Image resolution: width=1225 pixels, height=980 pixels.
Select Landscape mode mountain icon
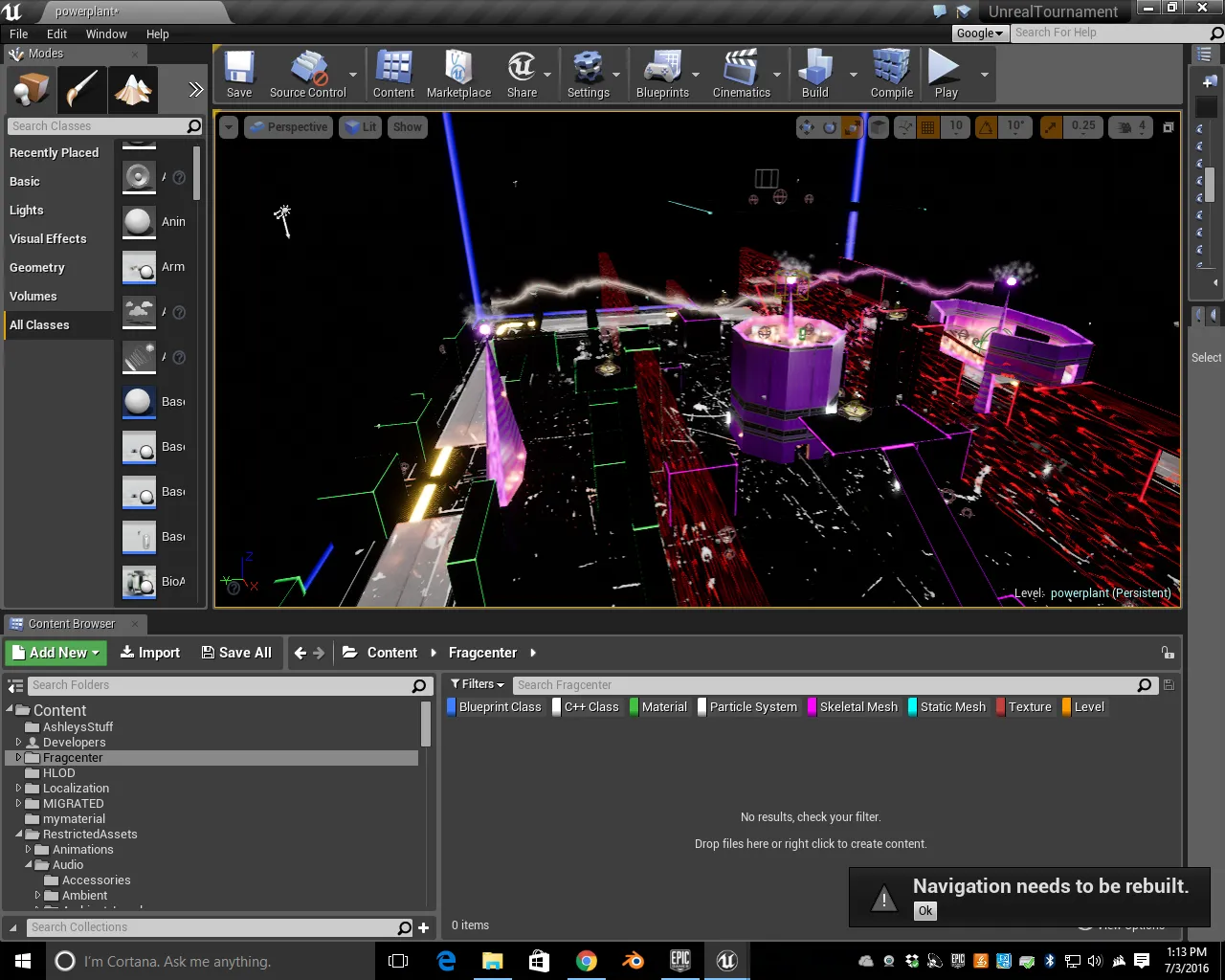click(x=133, y=90)
